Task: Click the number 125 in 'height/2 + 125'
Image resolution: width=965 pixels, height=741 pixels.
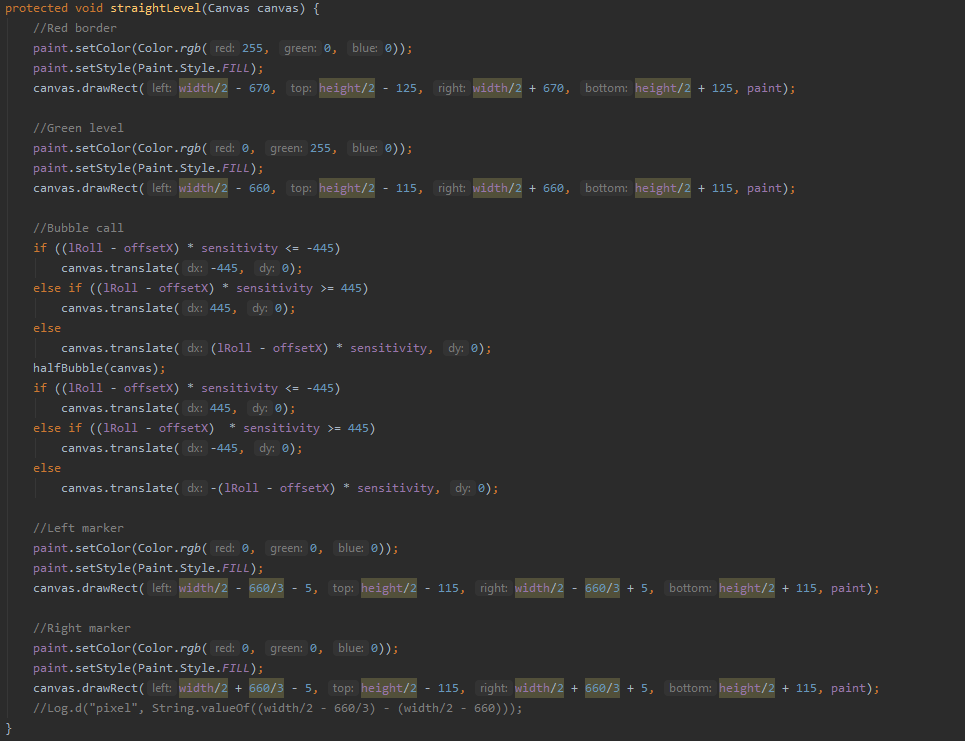Action: tap(723, 88)
